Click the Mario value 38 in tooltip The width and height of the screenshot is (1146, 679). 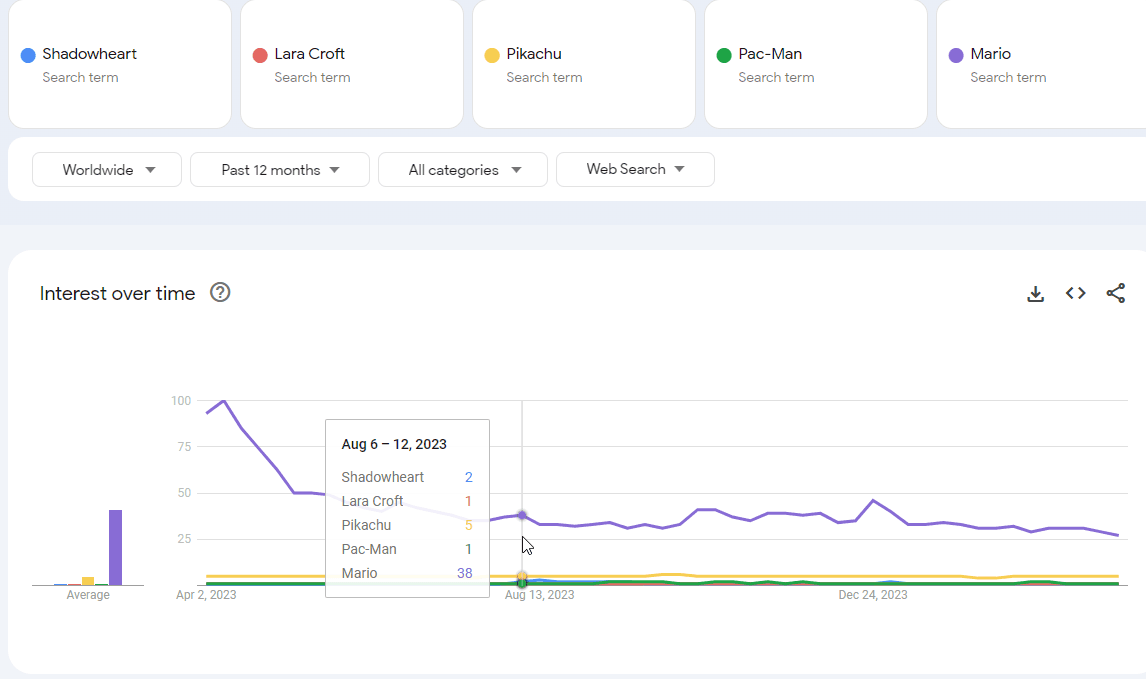pyautogui.click(x=465, y=574)
